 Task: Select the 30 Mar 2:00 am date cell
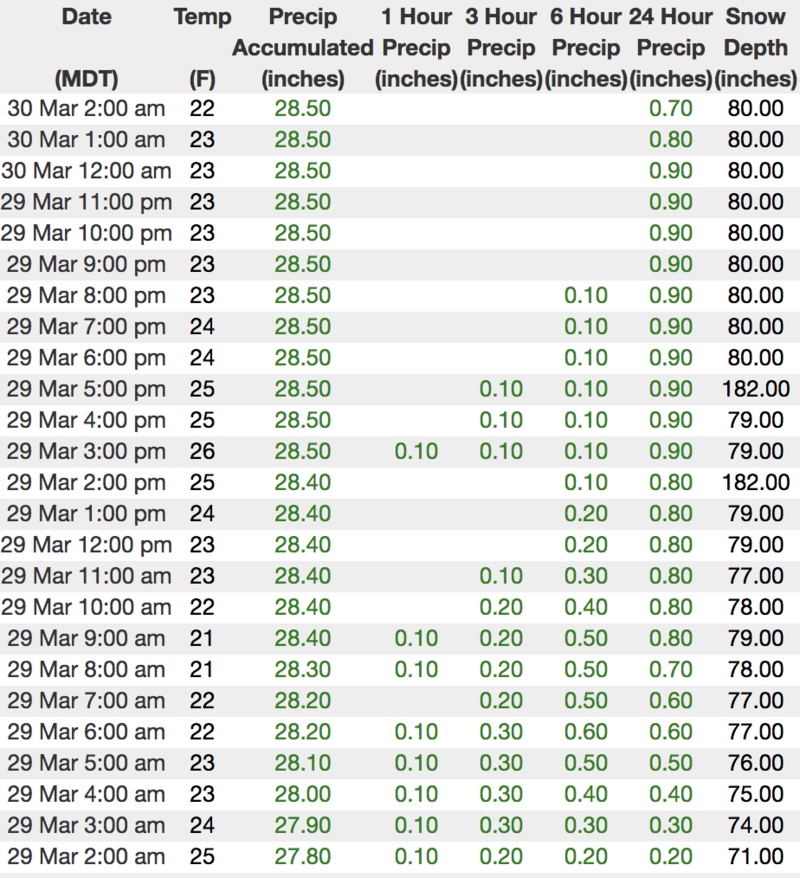tap(86, 109)
